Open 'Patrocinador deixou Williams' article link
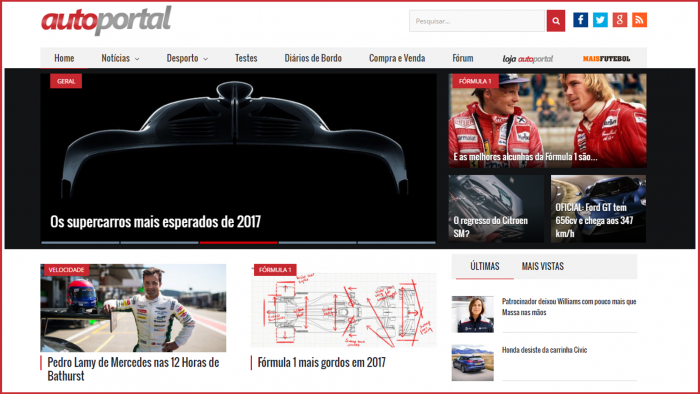Screen dimensions: 700x394 pyautogui.click(x=569, y=307)
